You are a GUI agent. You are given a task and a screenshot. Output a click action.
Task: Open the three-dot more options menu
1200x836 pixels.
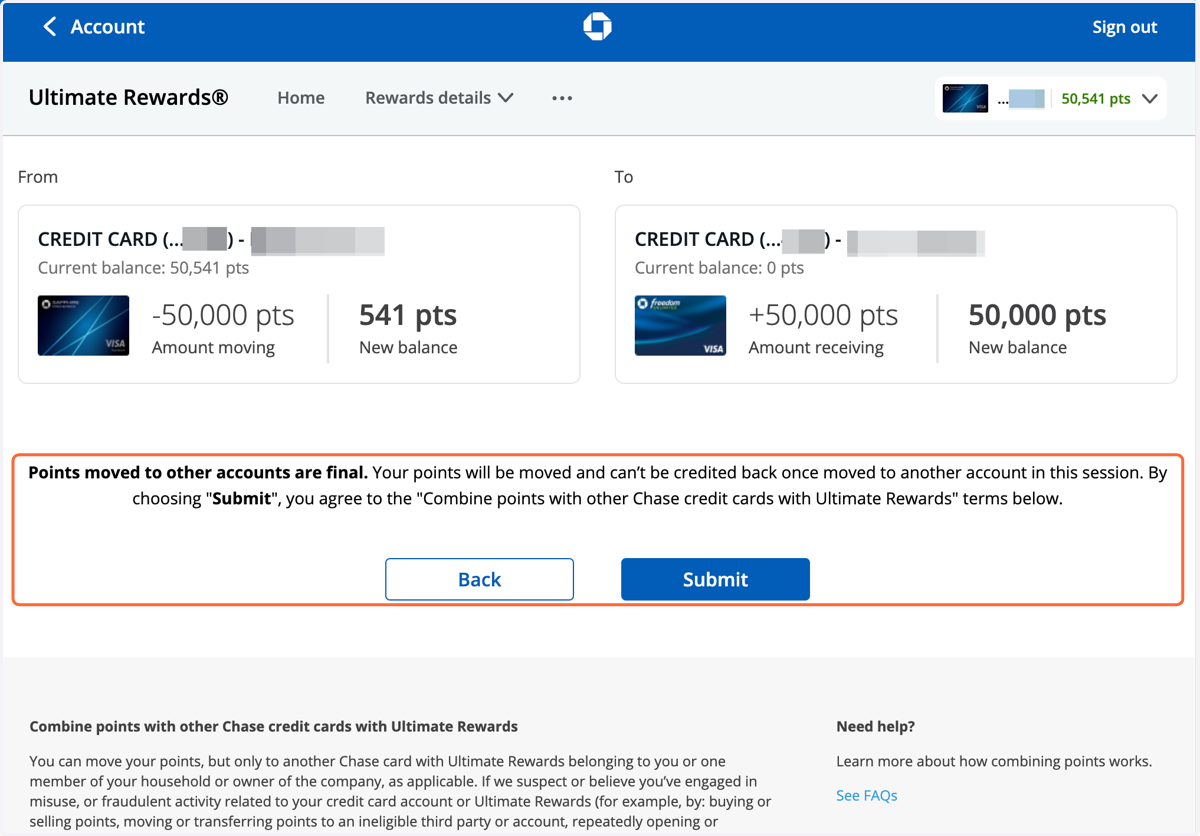pos(562,98)
